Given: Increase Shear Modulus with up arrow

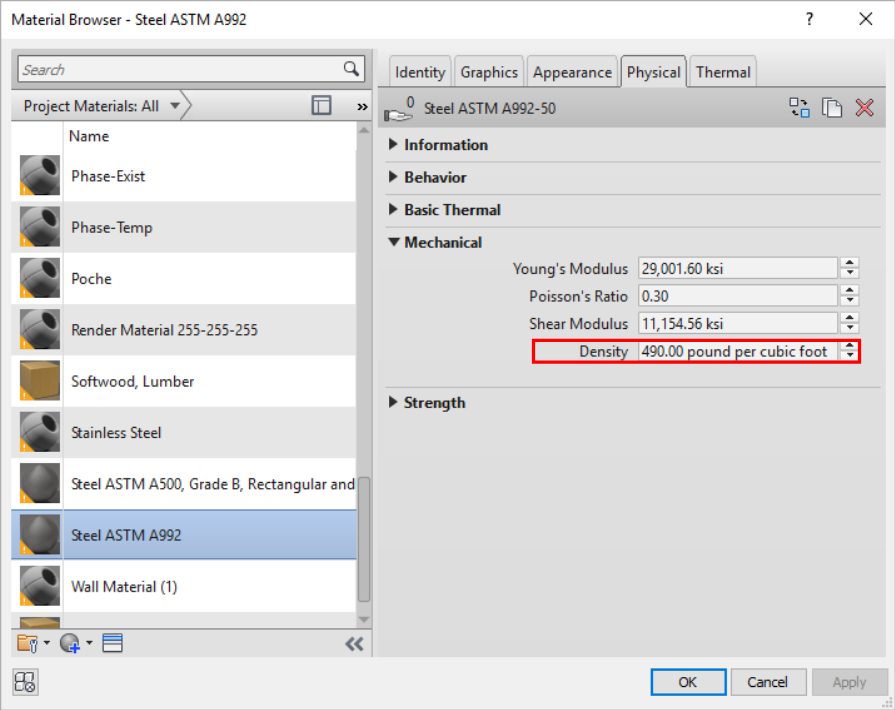Looking at the screenshot, I should coord(850,318).
